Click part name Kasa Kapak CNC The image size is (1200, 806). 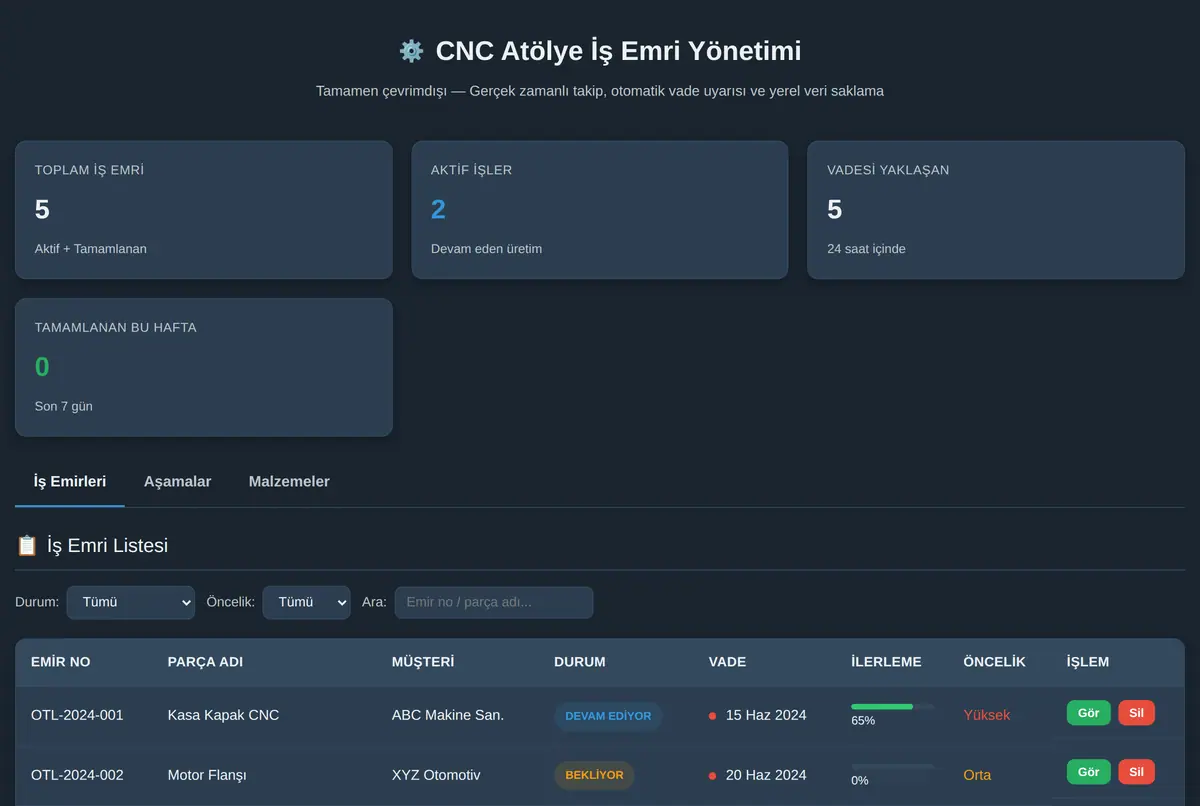tap(223, 715)
